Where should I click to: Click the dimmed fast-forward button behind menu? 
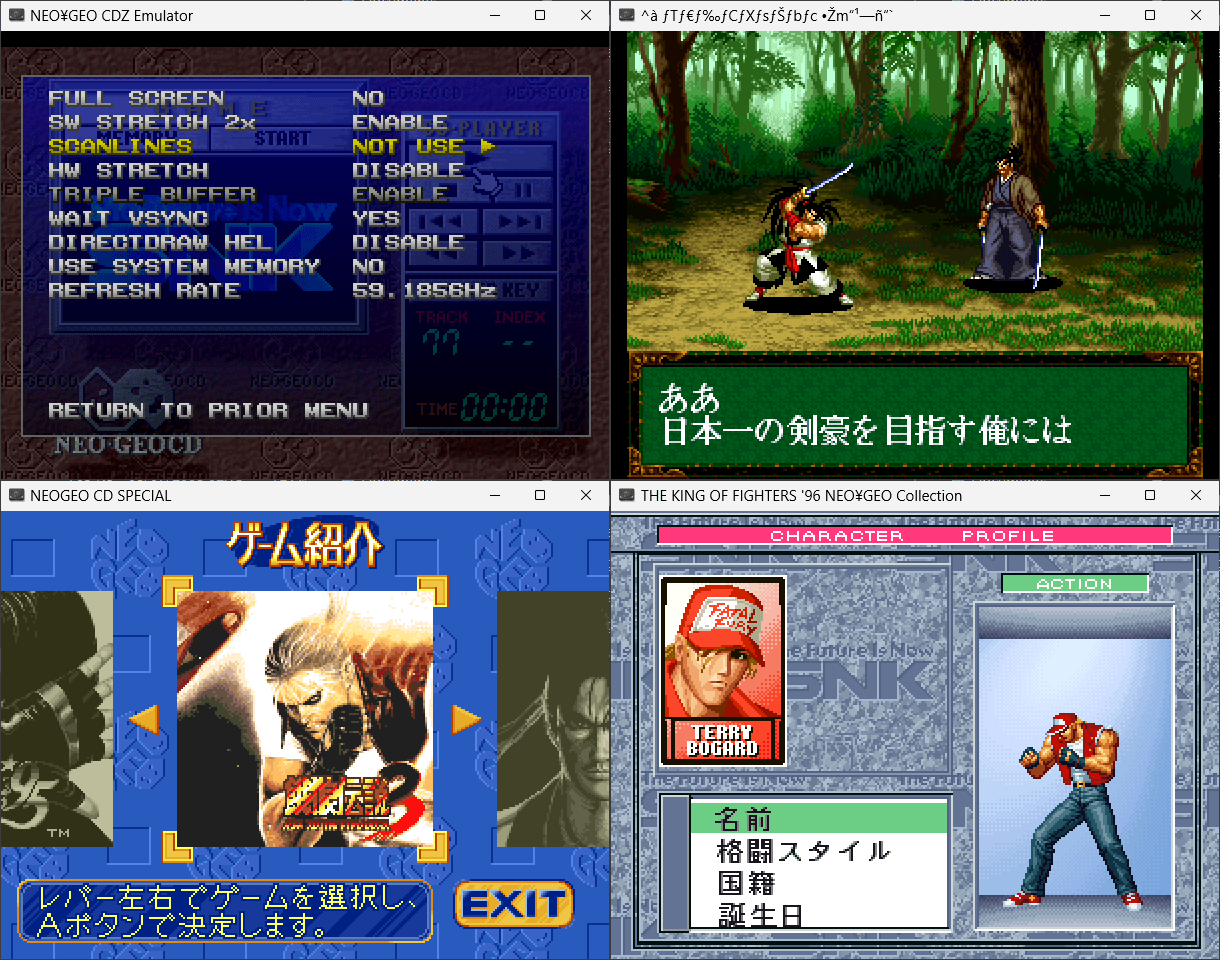(x=517, y=252)
